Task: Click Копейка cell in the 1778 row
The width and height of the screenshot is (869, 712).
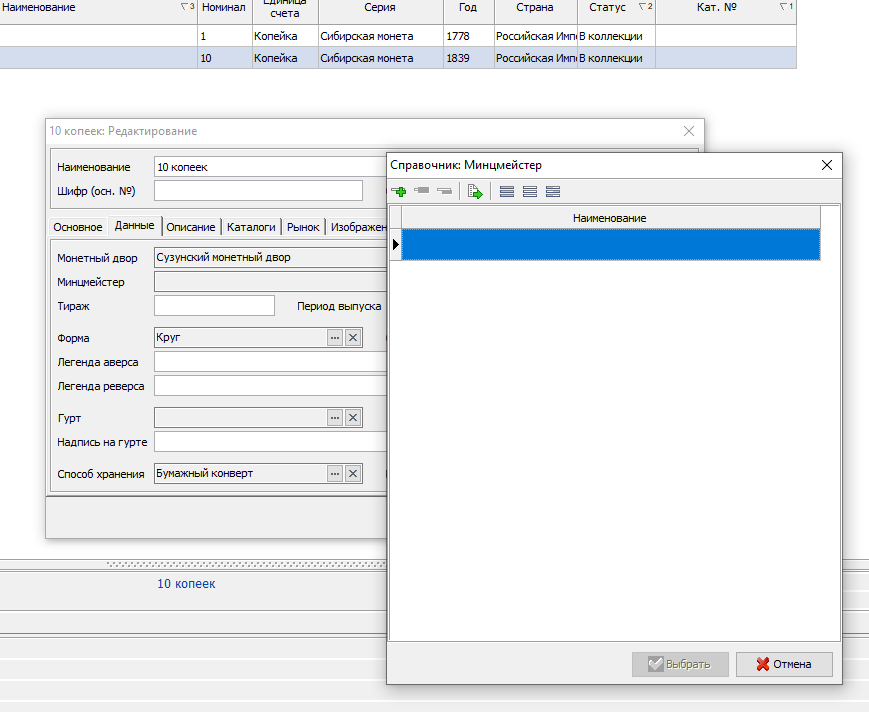Action: point(285,36)
